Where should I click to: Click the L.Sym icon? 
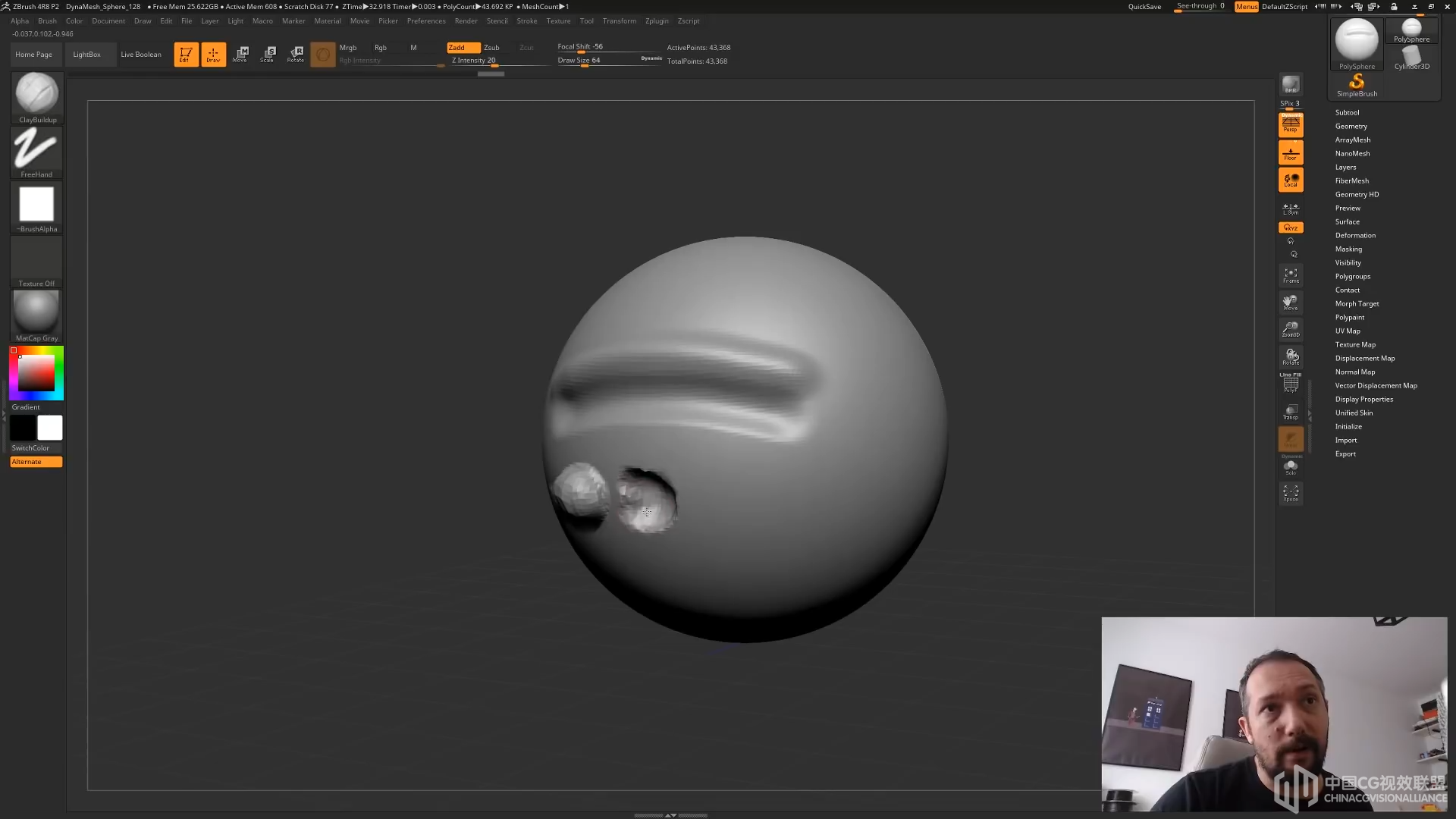[x=1291, y=209]
